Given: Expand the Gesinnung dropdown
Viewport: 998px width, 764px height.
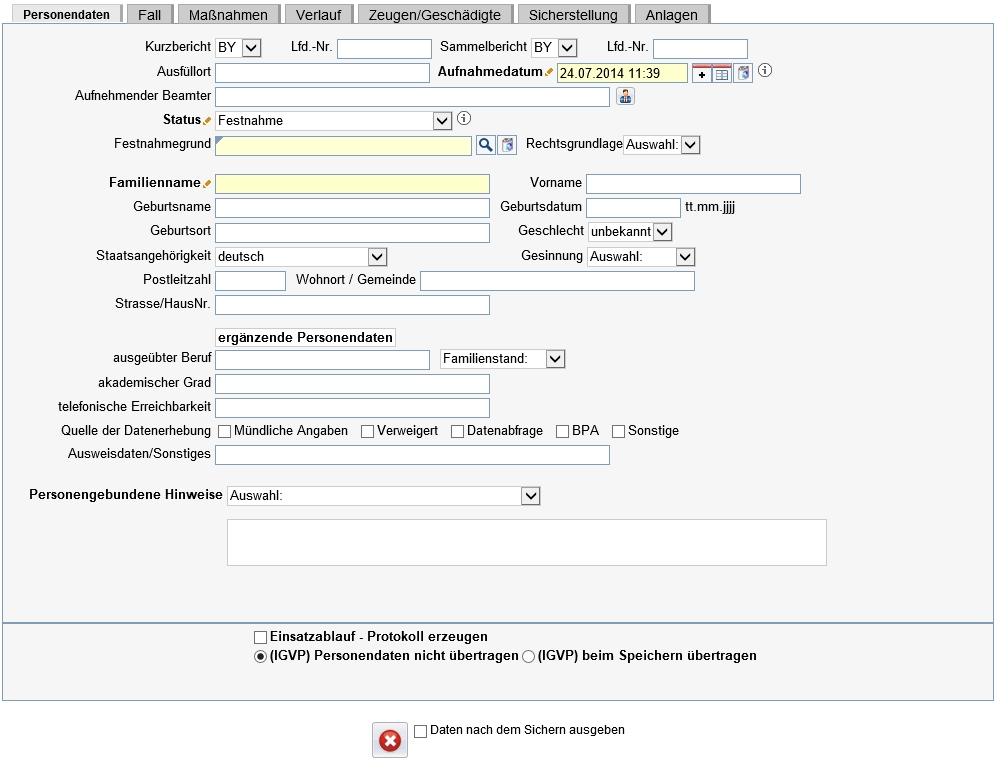Looking at the screenshot, I should coord(641,257).
